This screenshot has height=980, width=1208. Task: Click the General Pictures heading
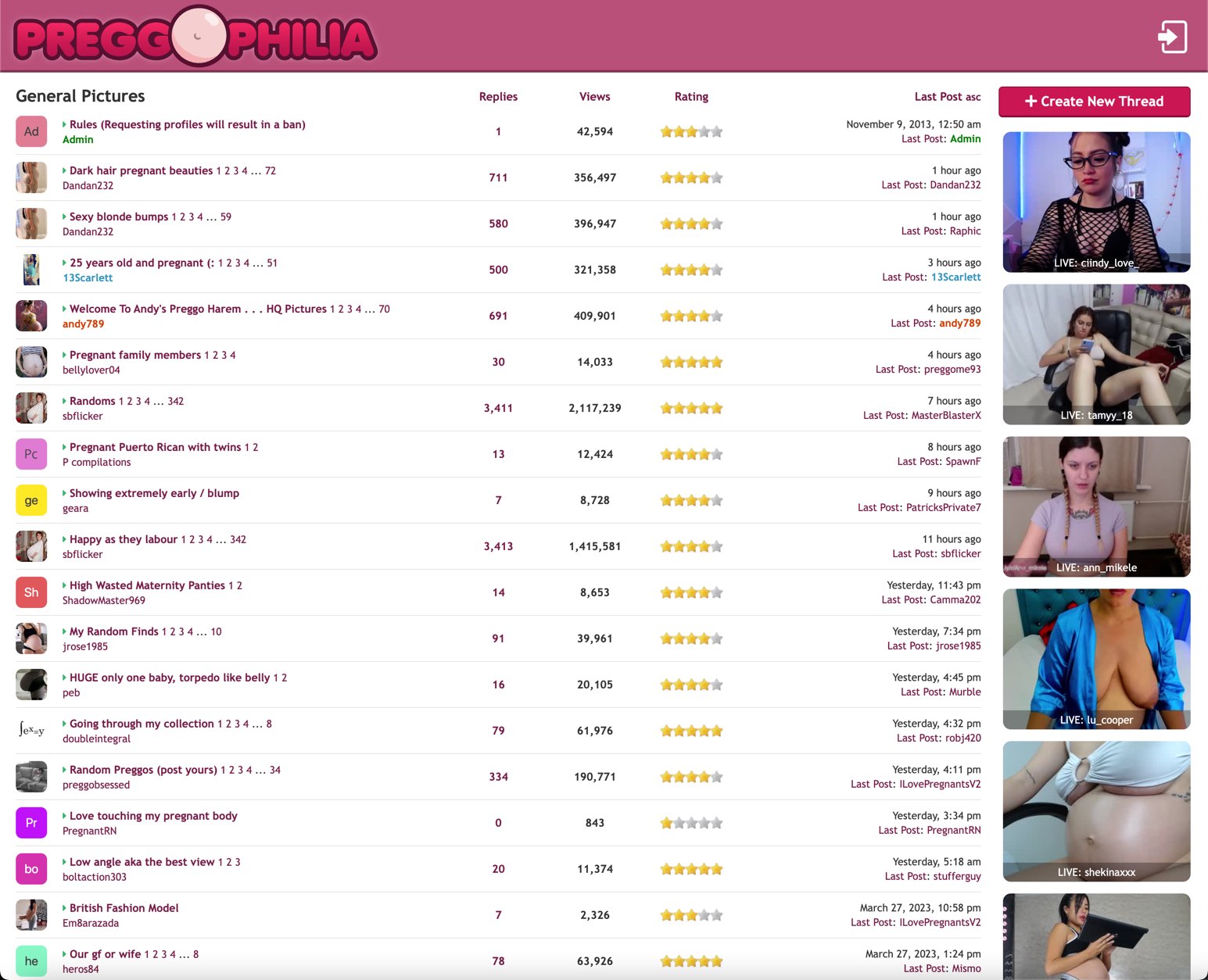point(81,96)
